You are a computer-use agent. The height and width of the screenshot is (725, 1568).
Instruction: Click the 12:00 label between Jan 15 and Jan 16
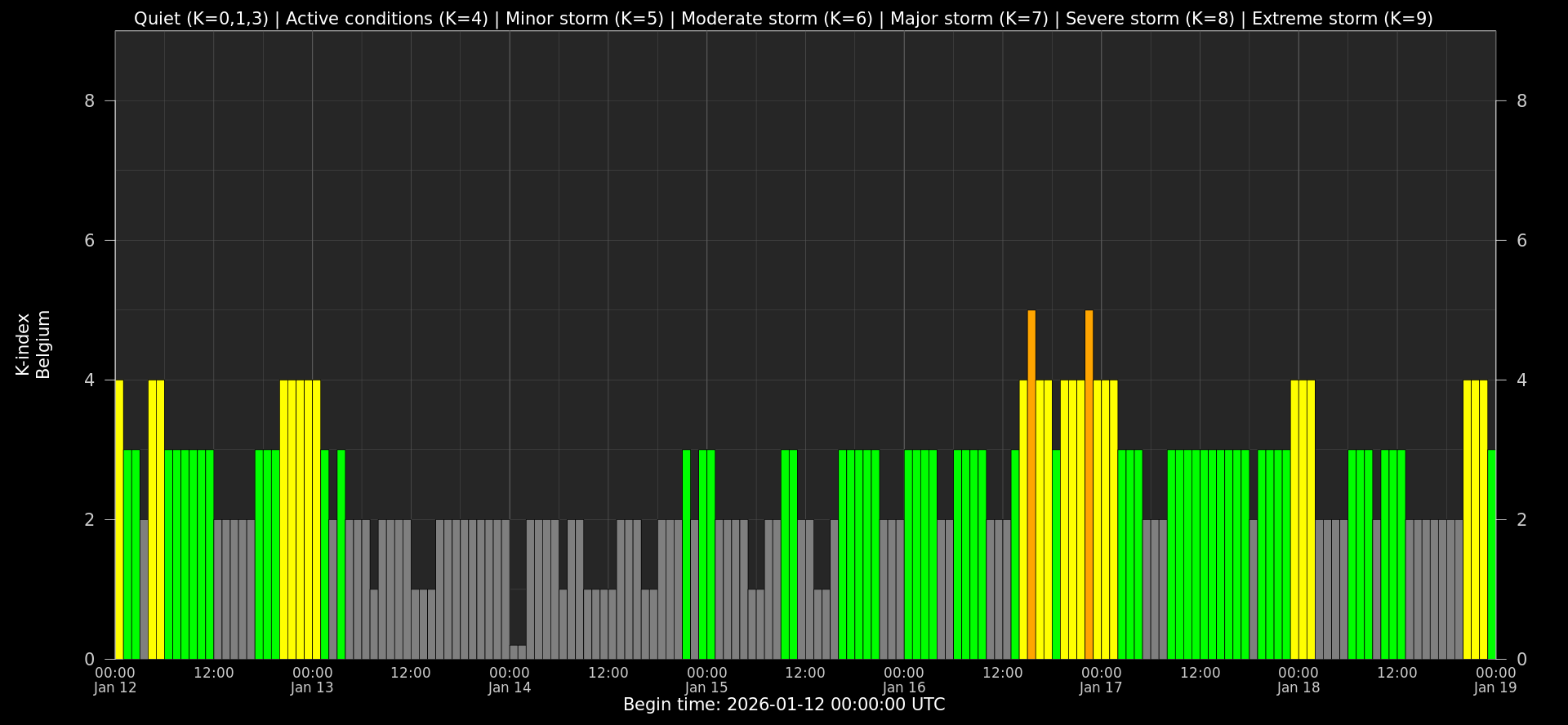(x=805, y=673)
